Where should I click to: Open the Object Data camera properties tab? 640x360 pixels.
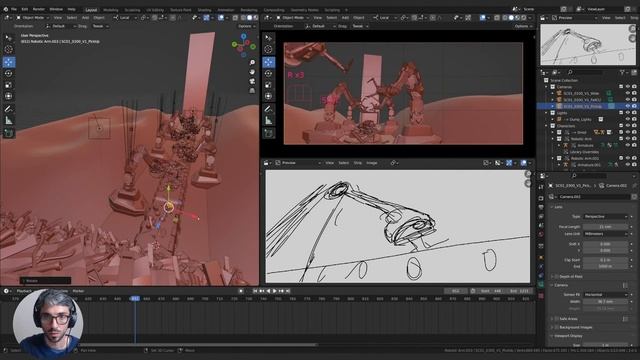pos(541,285)
